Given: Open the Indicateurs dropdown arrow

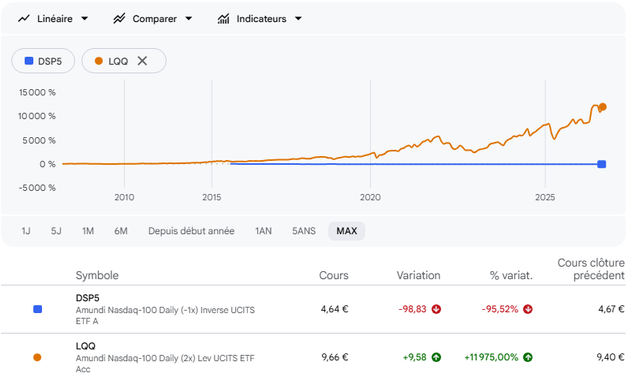Looking at the screenshot, I should click(298, 18).
